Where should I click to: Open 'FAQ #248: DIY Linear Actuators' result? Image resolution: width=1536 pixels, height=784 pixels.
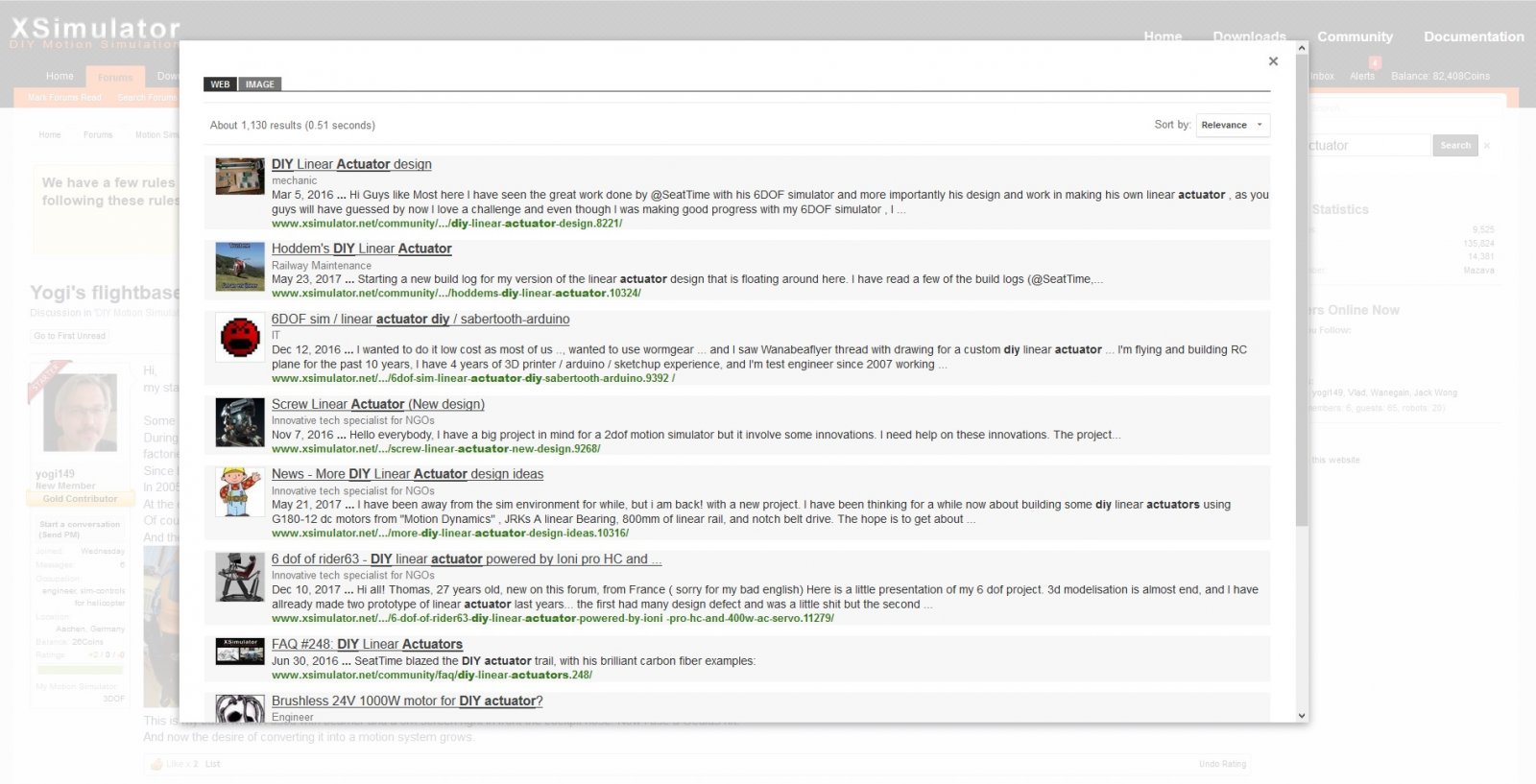[x=367, y=645]
